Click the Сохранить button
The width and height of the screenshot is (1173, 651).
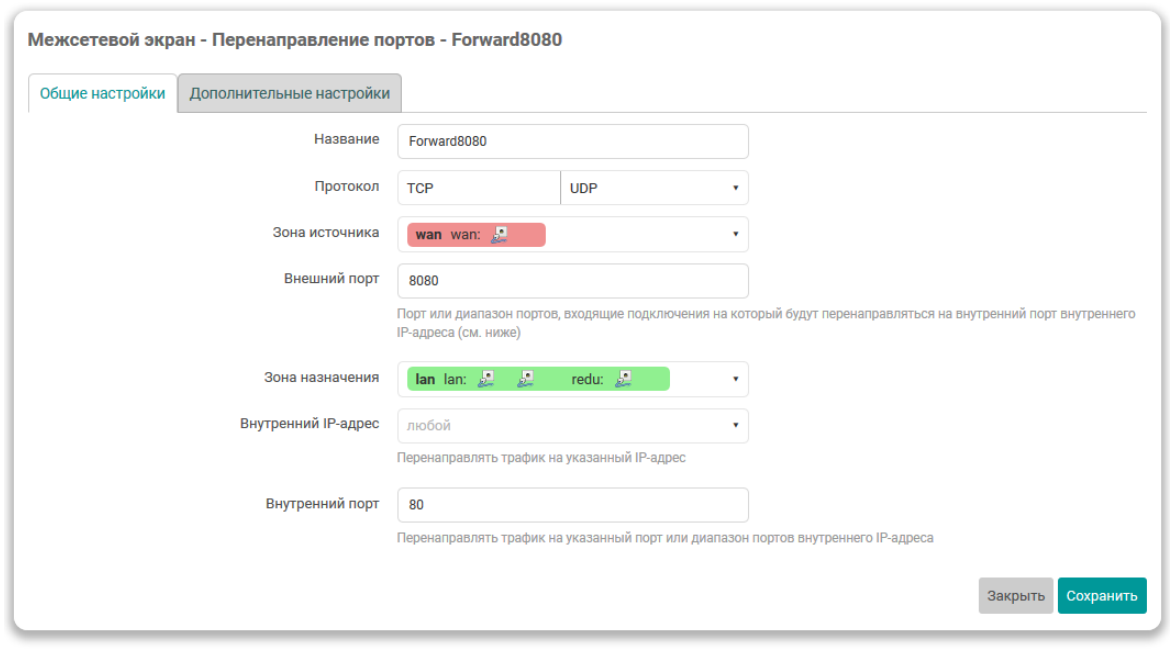[1101, 596]
